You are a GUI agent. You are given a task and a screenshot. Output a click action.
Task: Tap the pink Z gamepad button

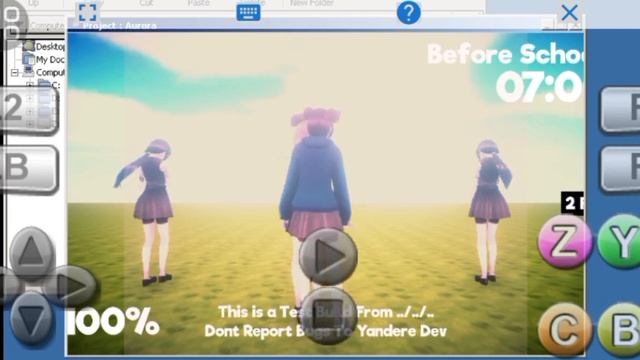click(565, 241)
